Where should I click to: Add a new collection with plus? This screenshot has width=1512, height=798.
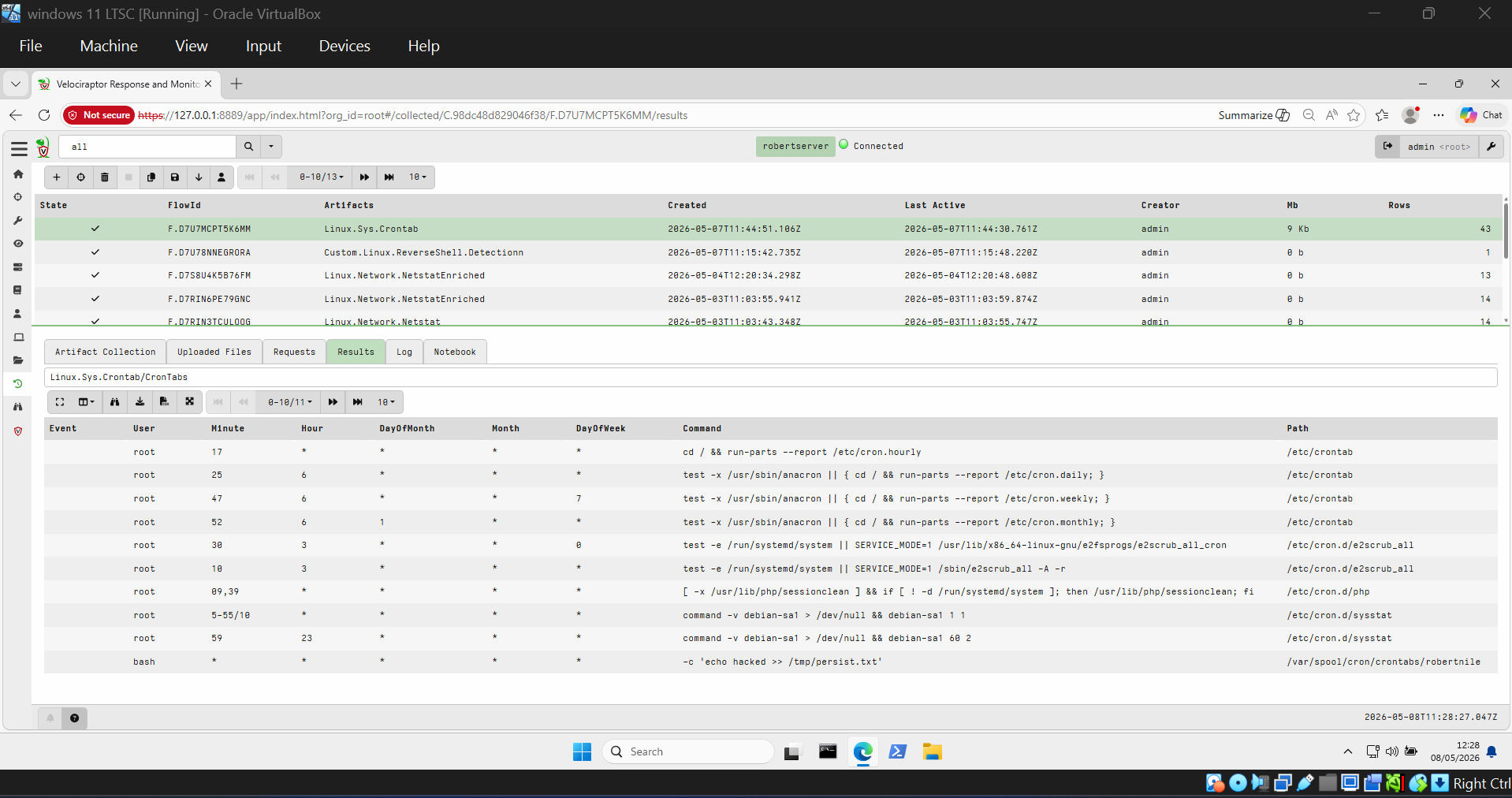(x=57, y=177)
